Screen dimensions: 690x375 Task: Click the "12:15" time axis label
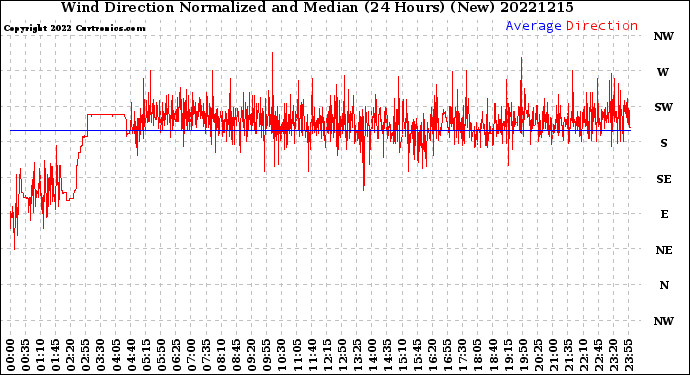point(327,355)
